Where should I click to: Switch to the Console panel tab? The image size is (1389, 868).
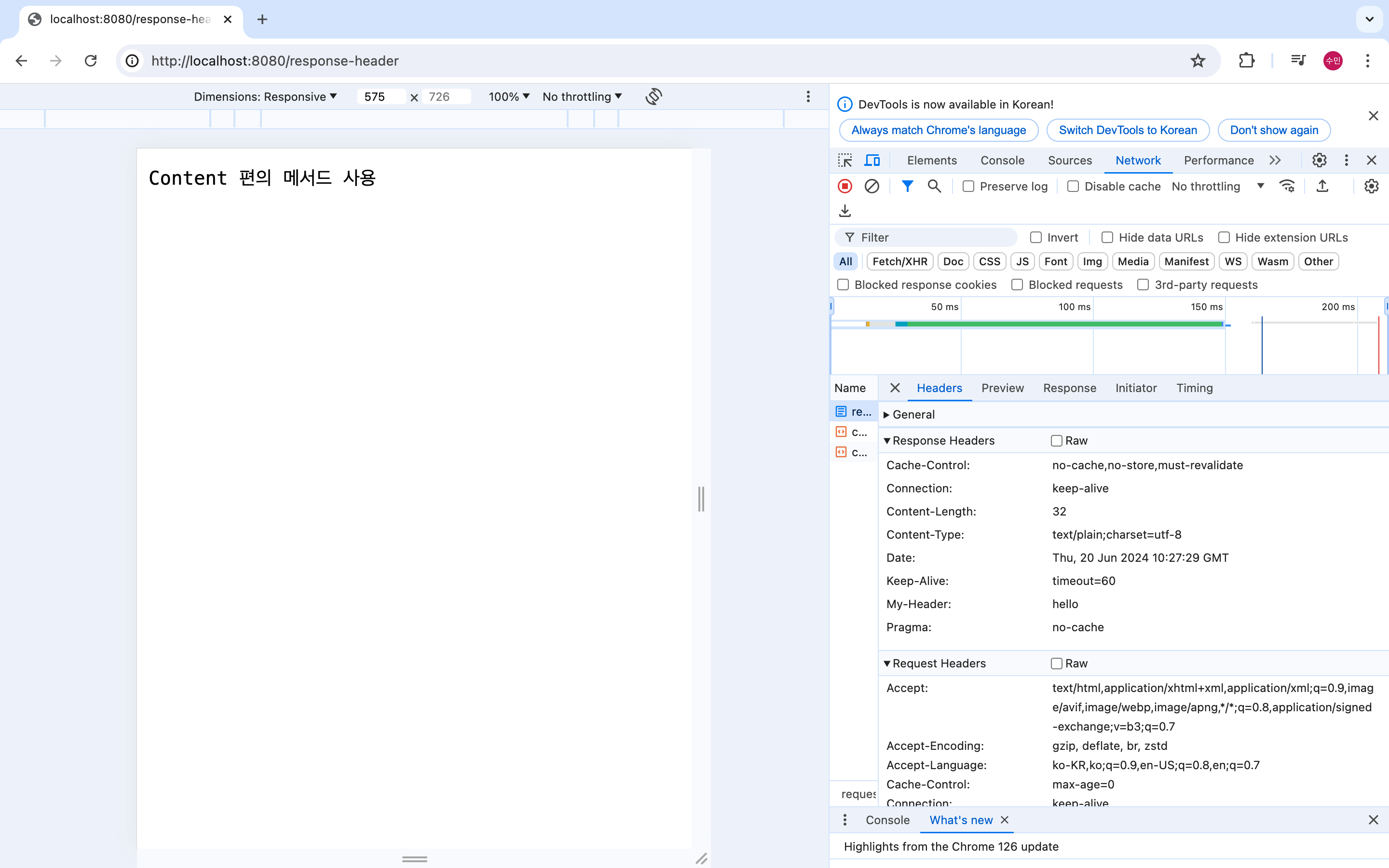point(1002,160)
